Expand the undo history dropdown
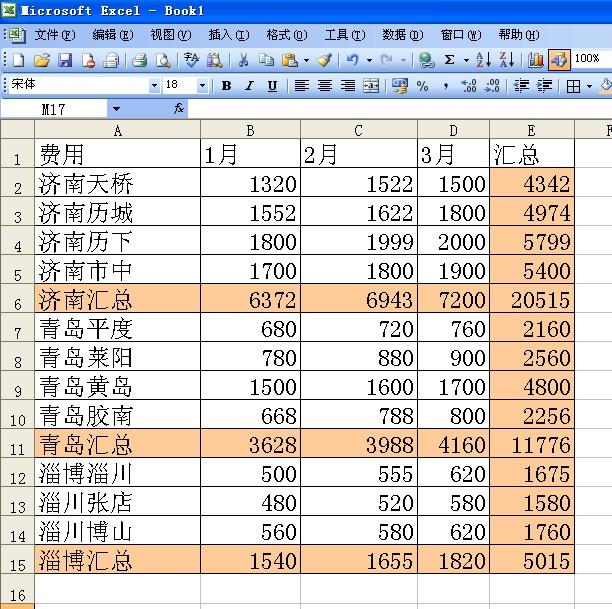The height and width of the screenshot is (609, 612). pyautogui.click(x=369, y=61)
